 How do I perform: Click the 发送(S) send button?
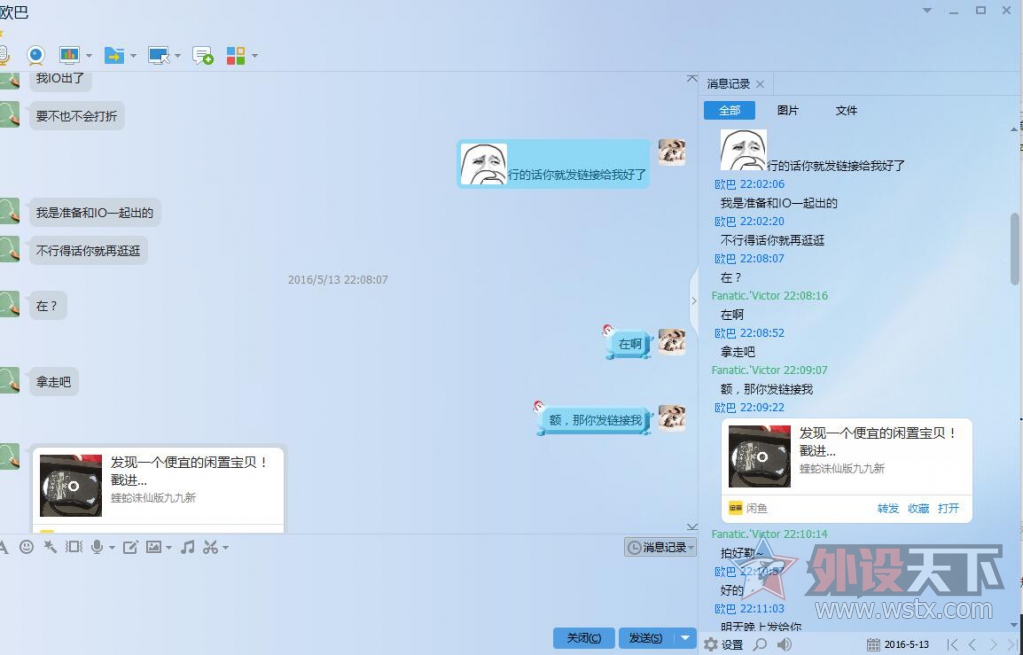coord(646,638)
